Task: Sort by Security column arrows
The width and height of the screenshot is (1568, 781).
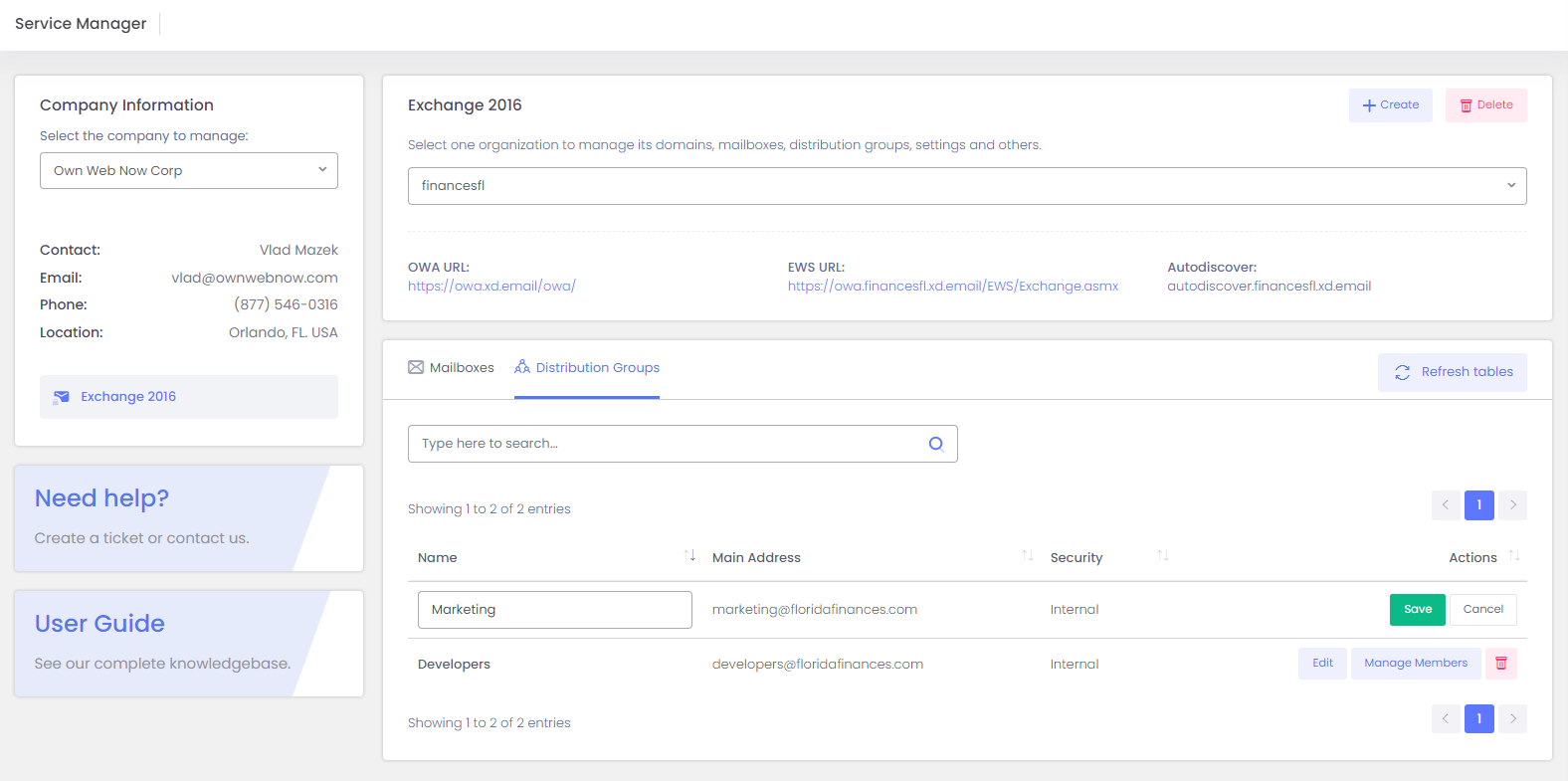Action: (x=1162, y=556)
